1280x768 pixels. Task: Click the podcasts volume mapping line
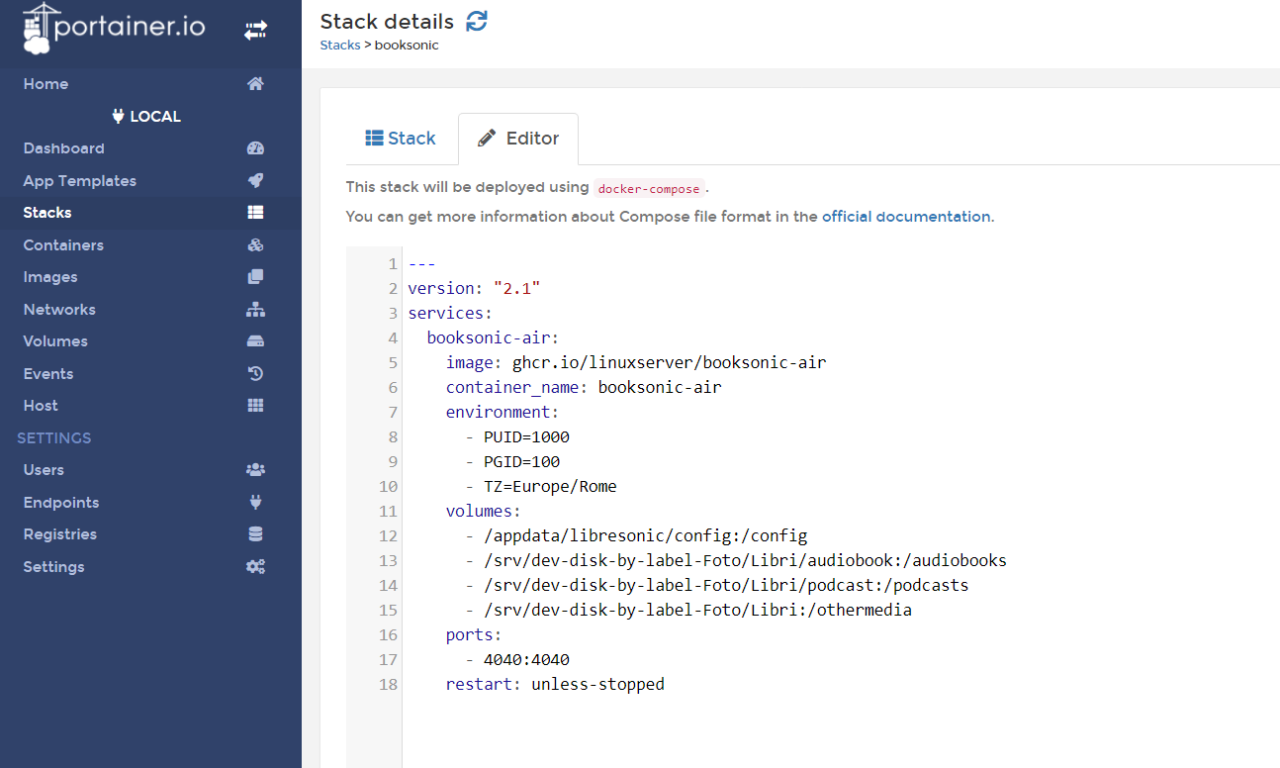click(x=717, y=585)
